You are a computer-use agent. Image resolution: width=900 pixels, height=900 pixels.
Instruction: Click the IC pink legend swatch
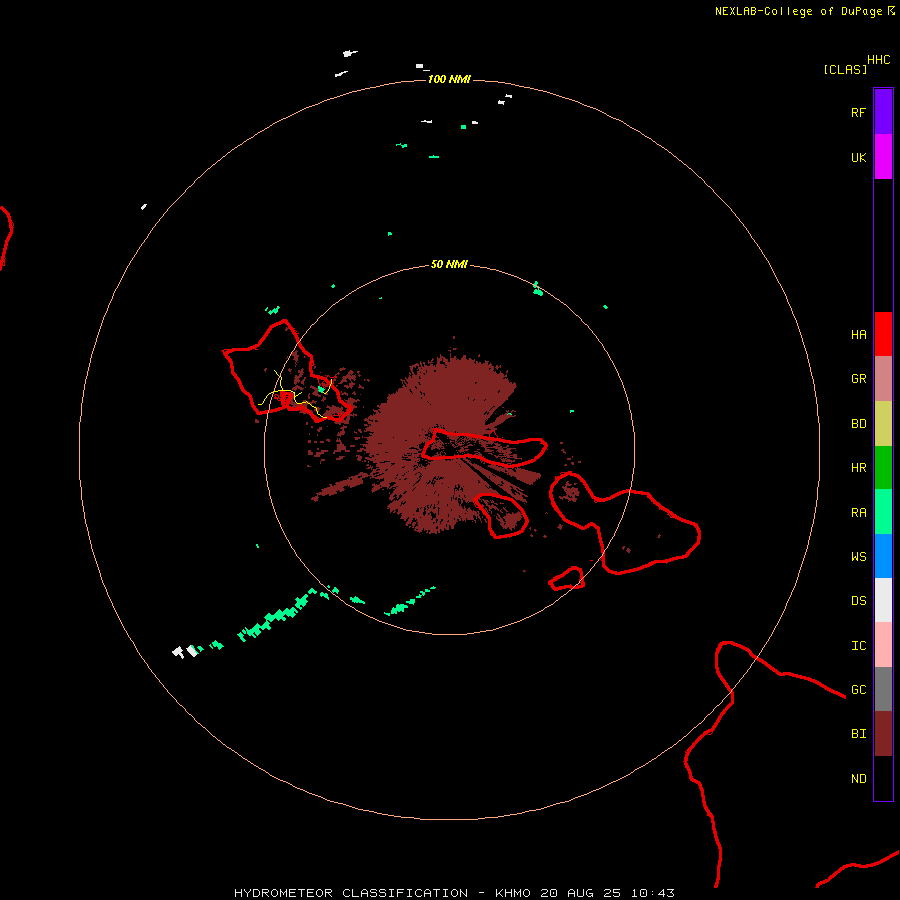click(x=883, y=645)
